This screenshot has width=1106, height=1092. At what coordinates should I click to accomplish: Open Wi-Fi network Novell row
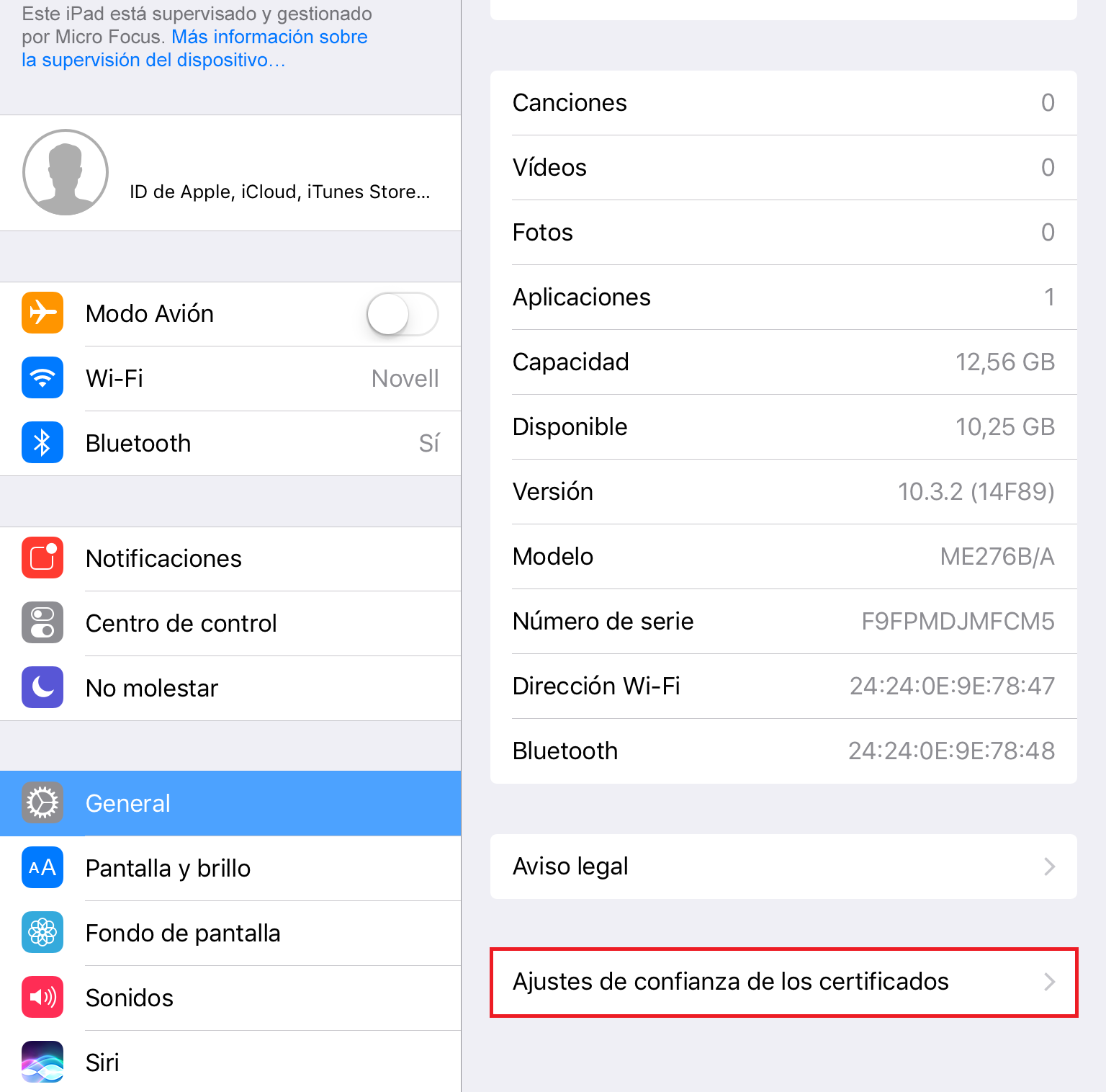point(230,378)
